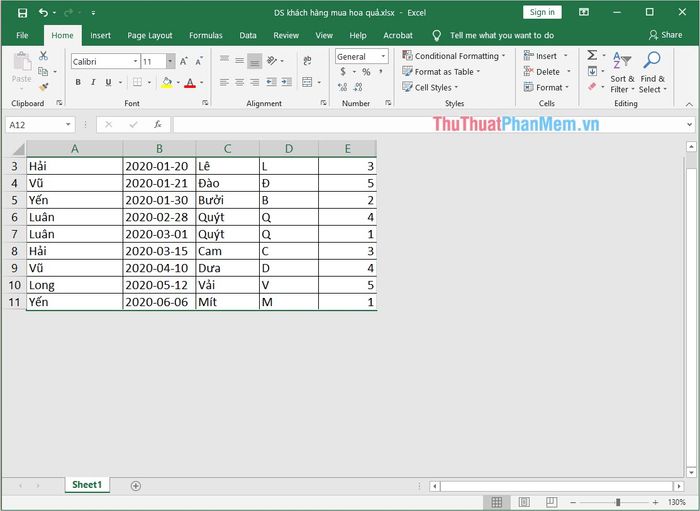Toggle Middle Align

(240, 60)
